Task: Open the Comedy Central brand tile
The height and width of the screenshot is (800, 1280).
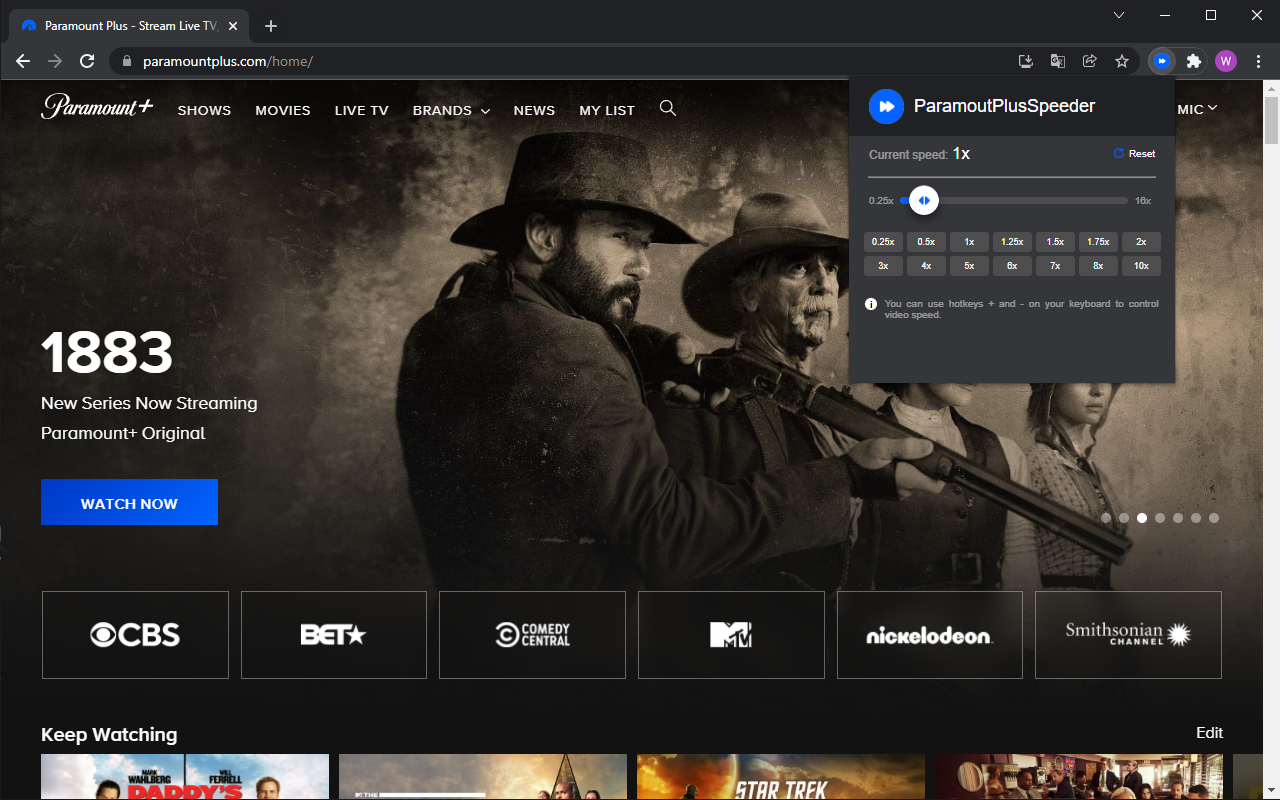Action: click(x=532, y=635)
